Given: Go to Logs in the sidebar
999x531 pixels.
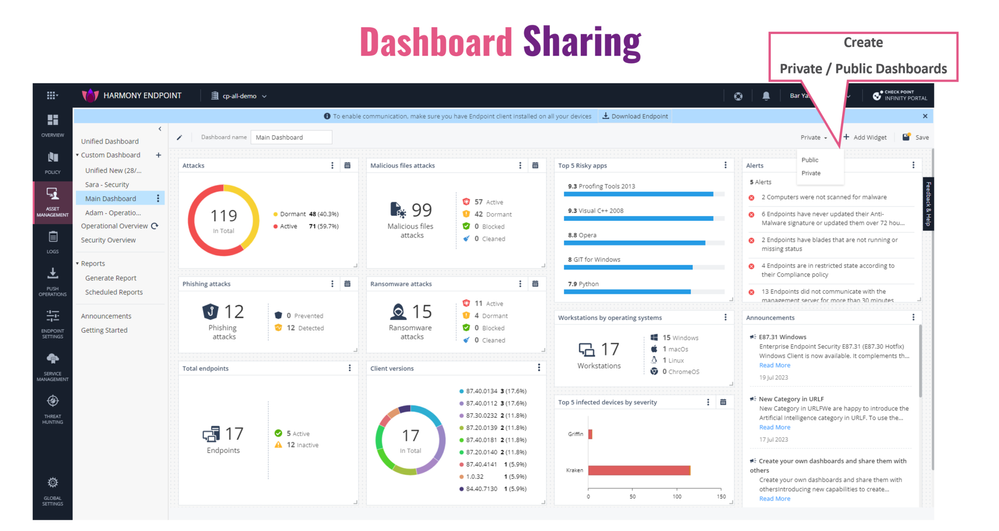Looking at the screenshot, I should pyautogui.click(x=52, y=241).
